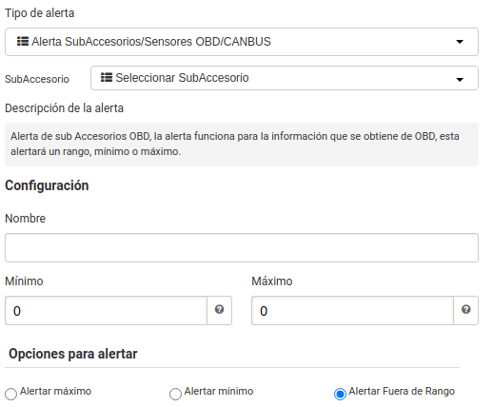The image size is (493, 407).
Task: Click the SubAccesorio label
Action: [37, 79]
